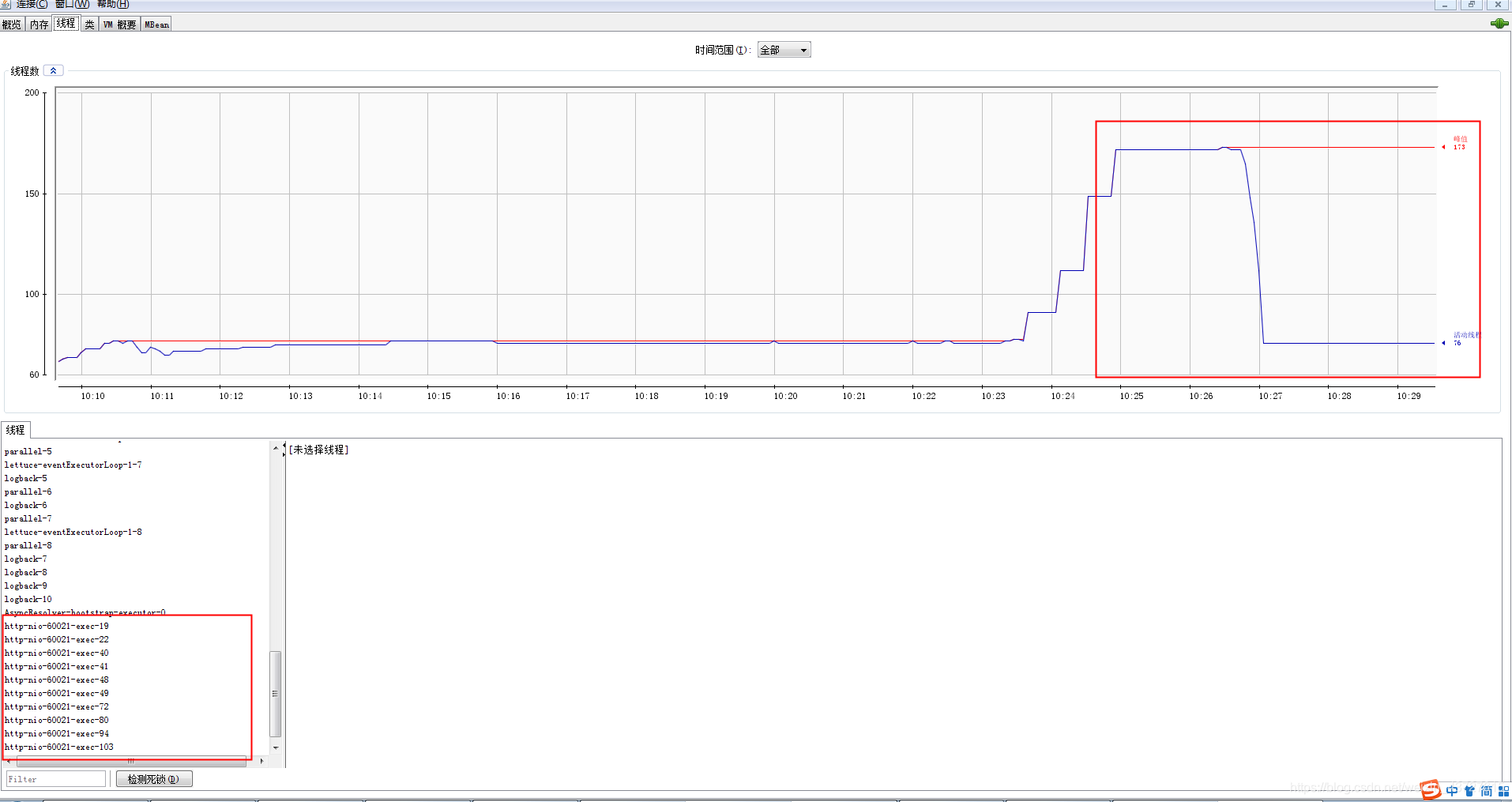1512x802 pixels.
Task: Select thread http-nio-60021-exec-94
Action: pyautogui.click(x=57, y=734)
